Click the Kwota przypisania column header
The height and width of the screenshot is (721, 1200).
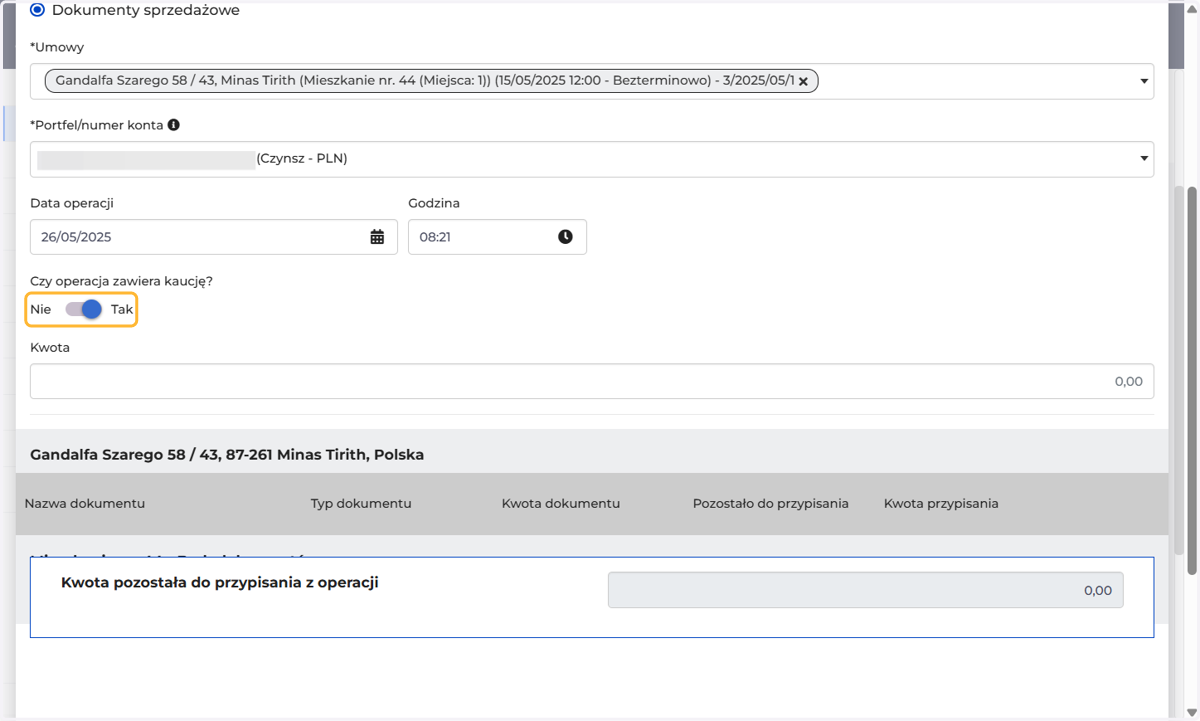coord(941,503)
